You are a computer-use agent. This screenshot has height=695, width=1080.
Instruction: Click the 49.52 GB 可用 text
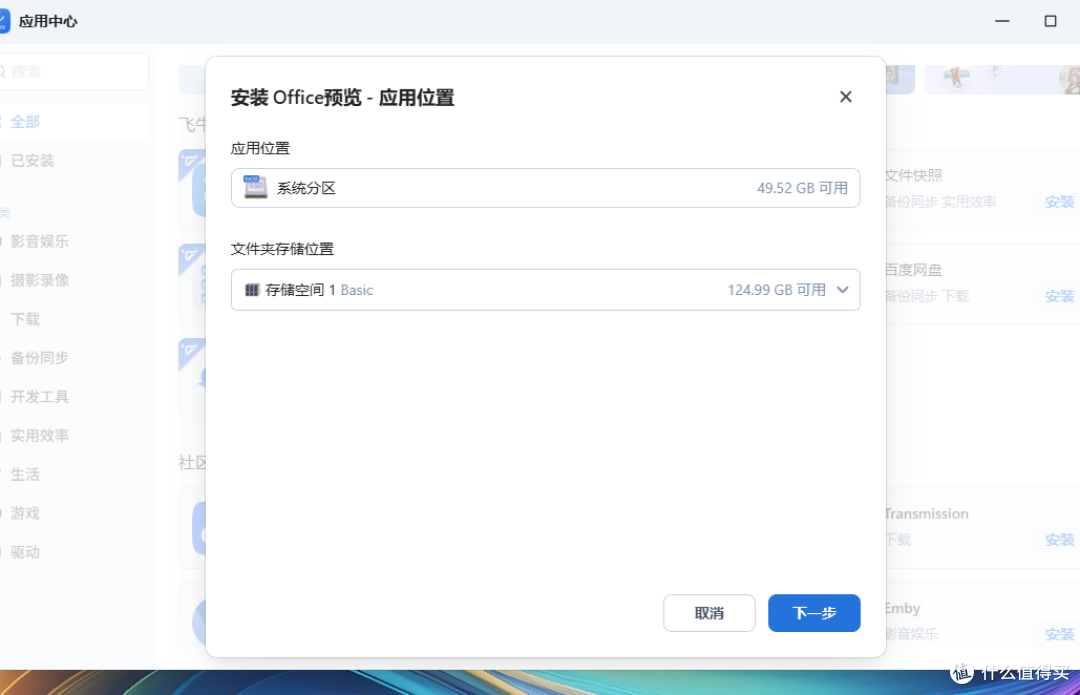point(802,188)
